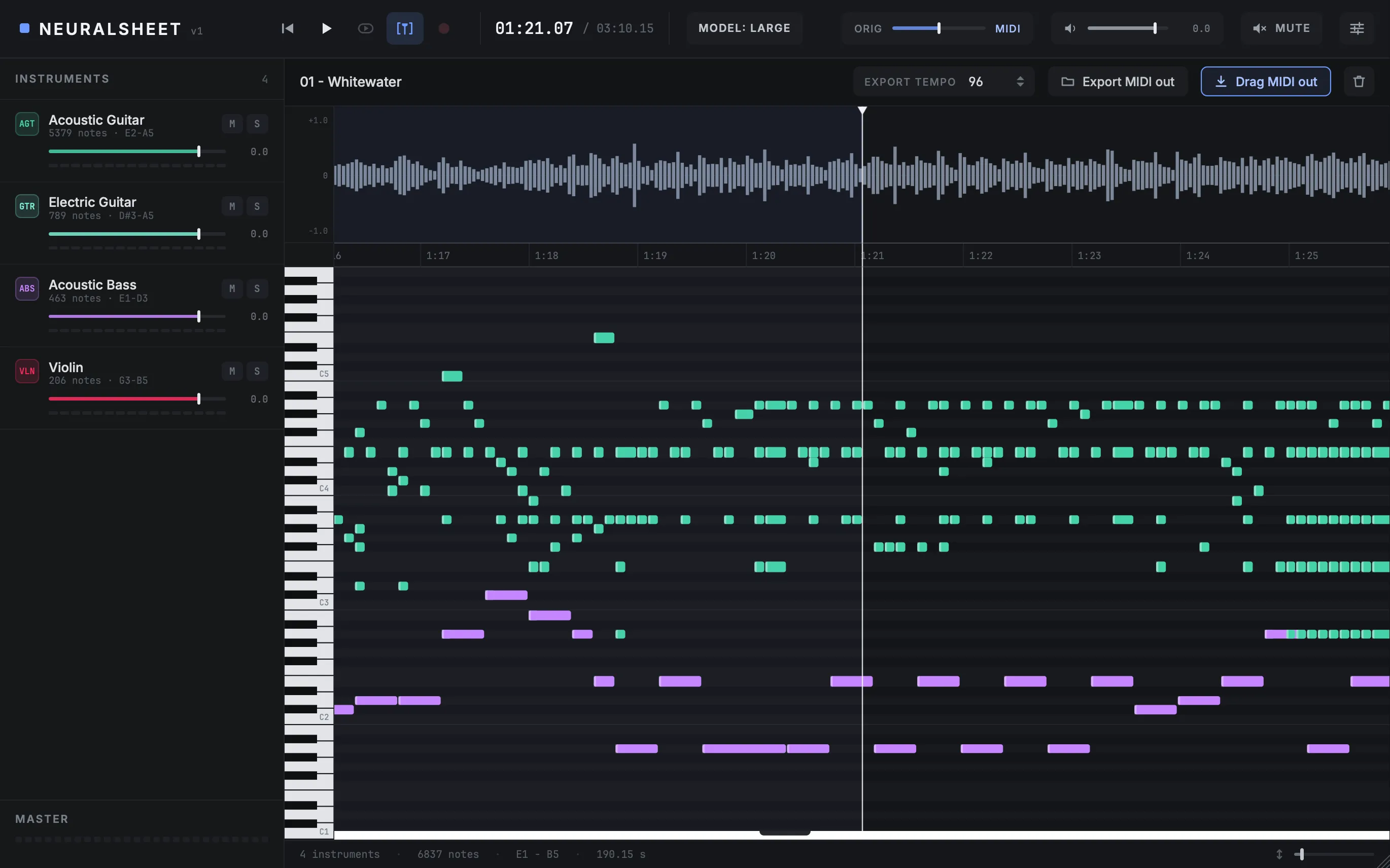The image size is (1390, 868).
Task: Adjust the ORIG/MIDI mix slider
Action: [x=938, y=28]
